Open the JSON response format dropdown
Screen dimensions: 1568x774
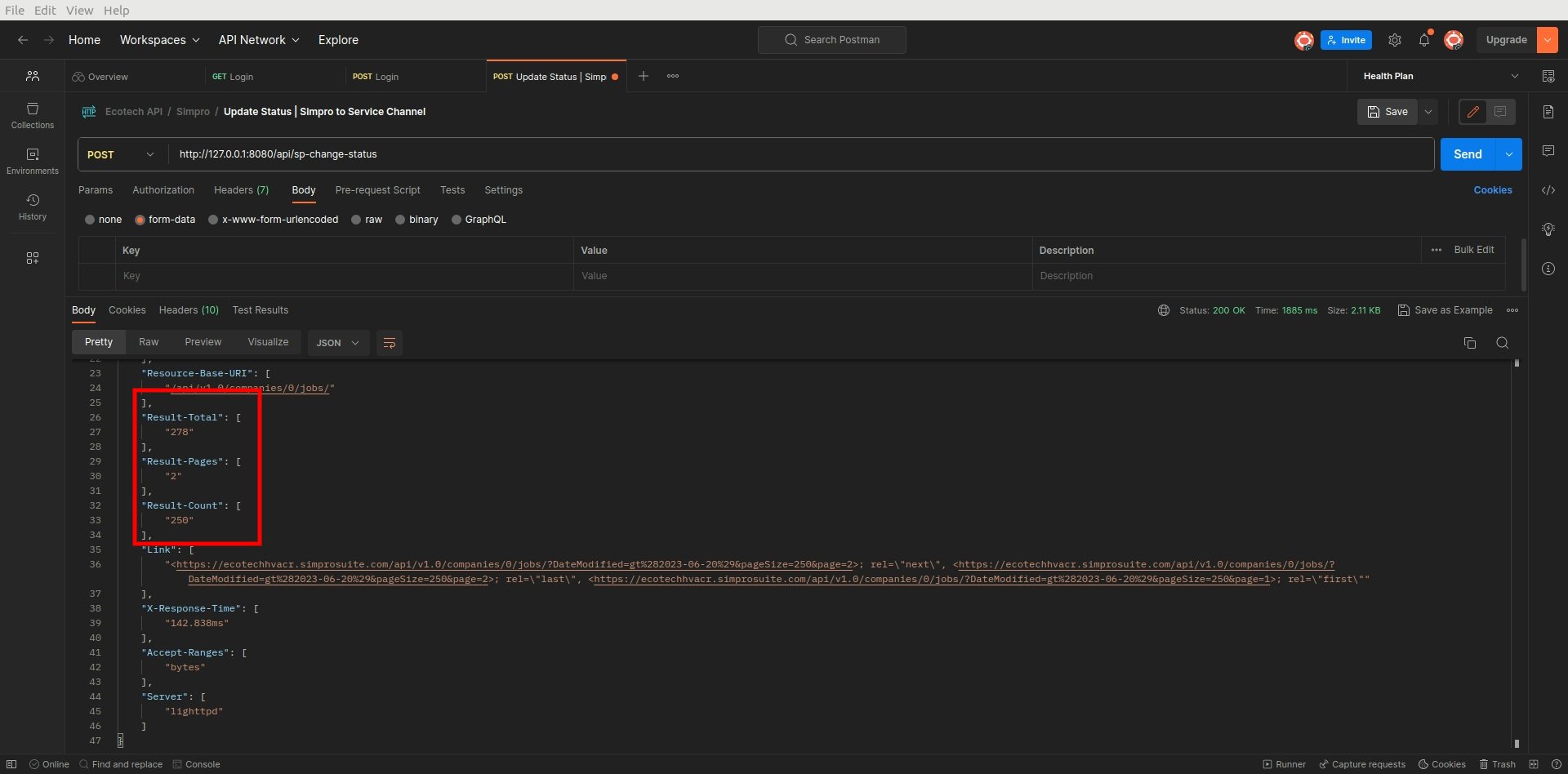(338, 343)
